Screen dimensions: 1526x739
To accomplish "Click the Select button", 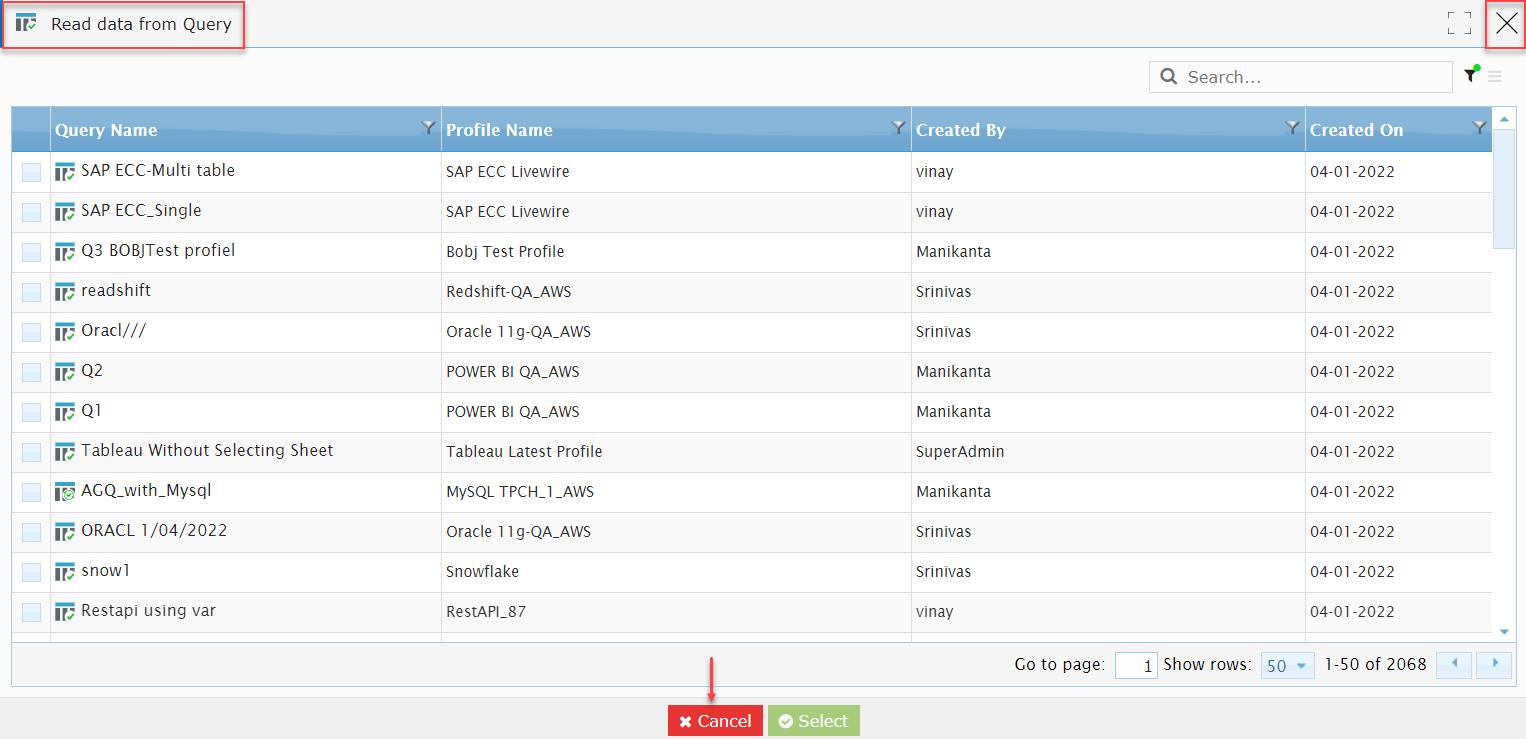I will pyautogui.click(x=814, y=721).
